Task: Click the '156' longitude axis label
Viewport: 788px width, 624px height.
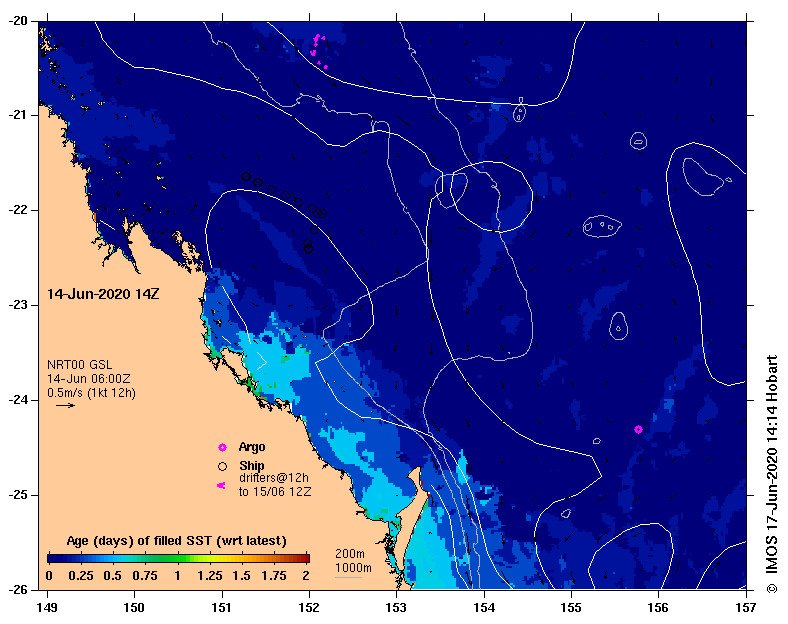Action: click(658, 608)
